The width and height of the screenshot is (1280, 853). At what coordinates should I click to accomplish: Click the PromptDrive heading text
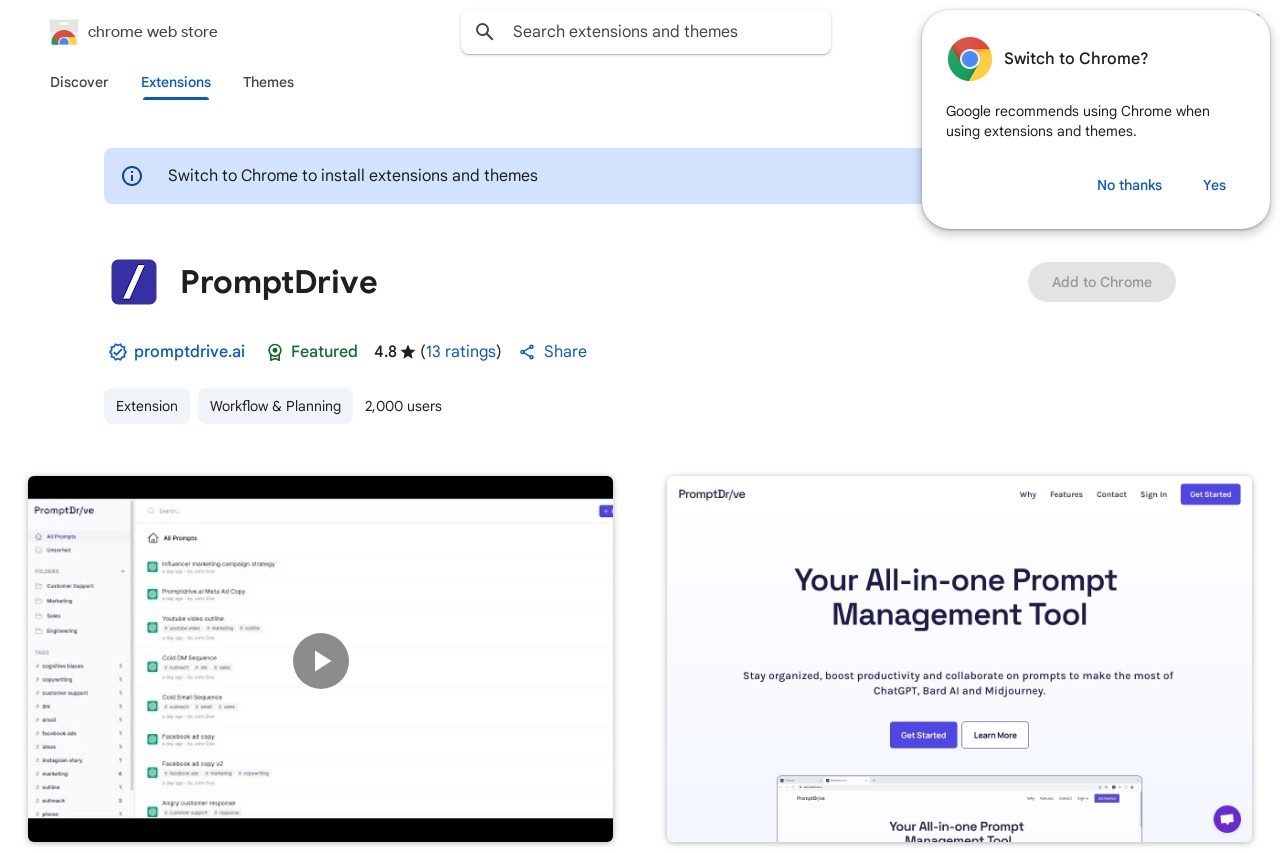tap(279, 283)
